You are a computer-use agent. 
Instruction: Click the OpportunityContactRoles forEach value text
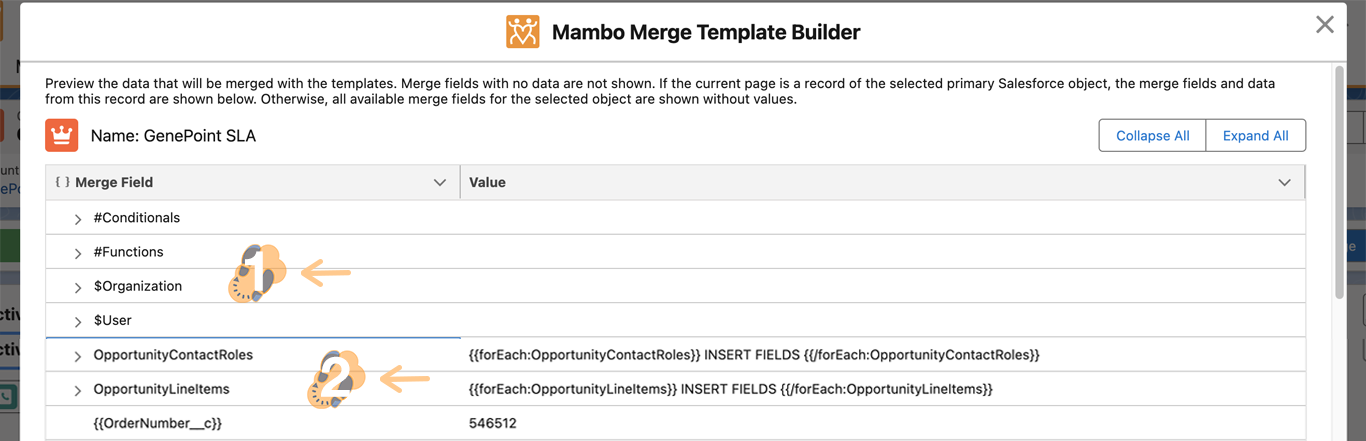tap(754, 355)
